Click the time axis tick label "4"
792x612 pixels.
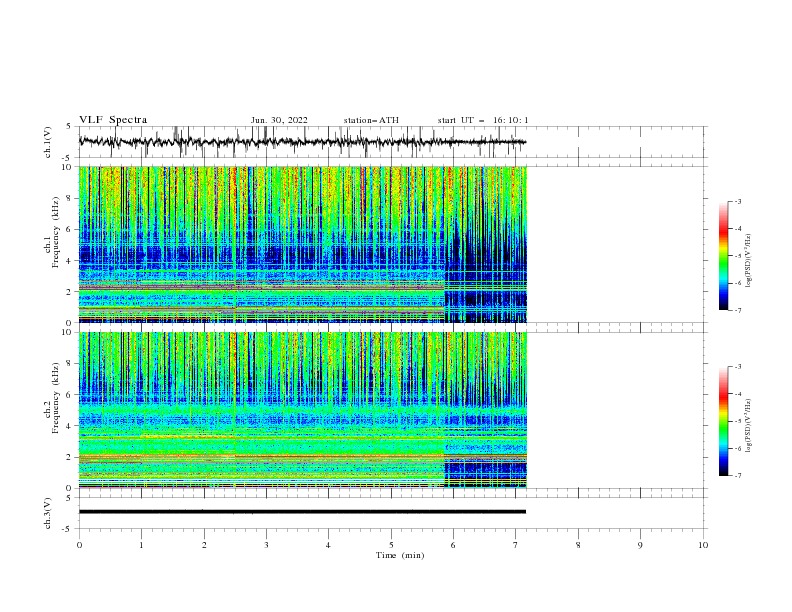click(x=328, y=545)
